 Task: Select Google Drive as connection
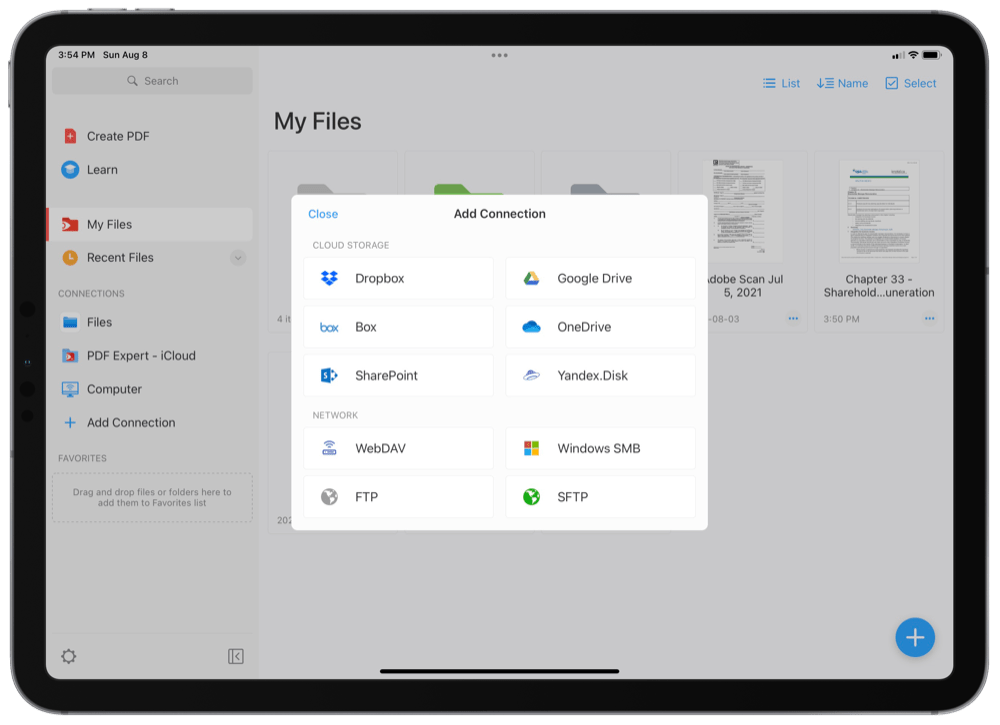(600, 279)
